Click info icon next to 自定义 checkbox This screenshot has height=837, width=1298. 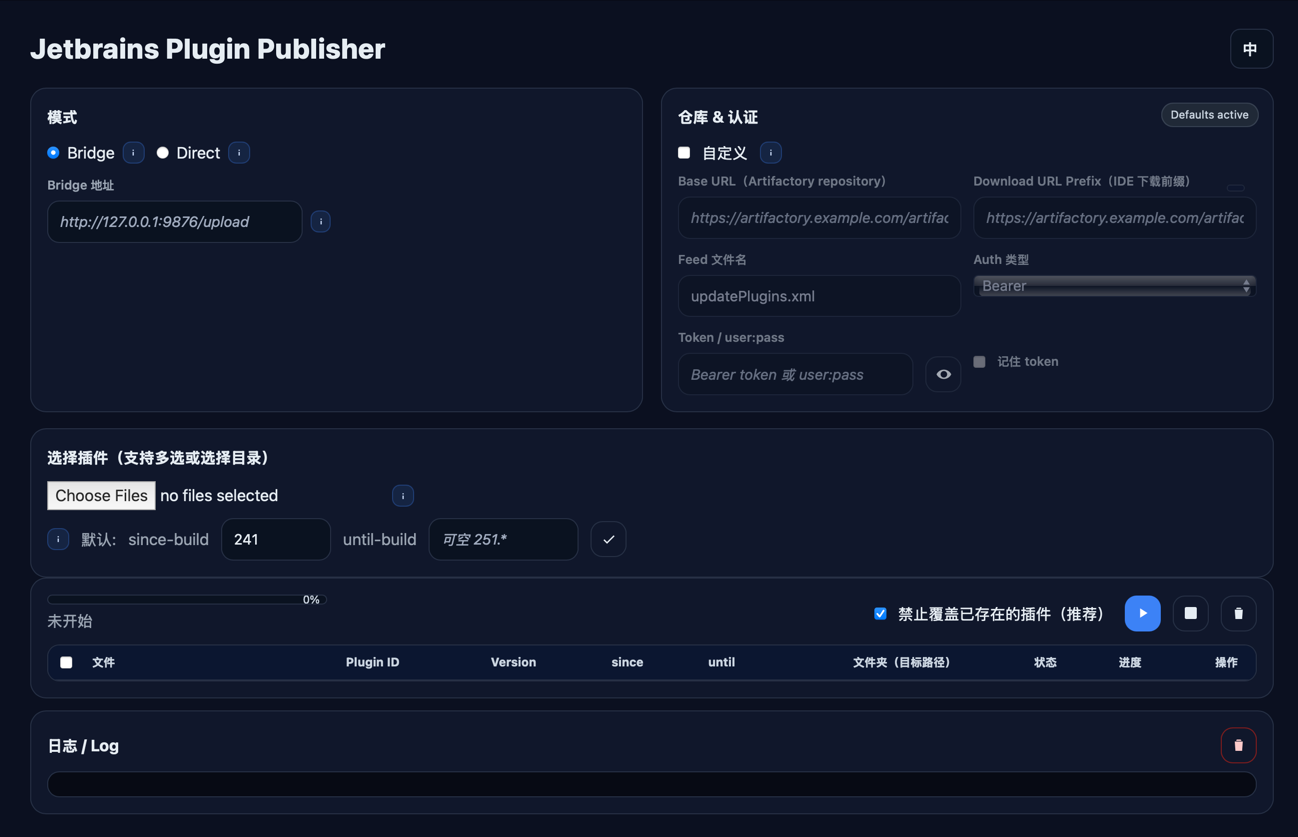point(771,153)
